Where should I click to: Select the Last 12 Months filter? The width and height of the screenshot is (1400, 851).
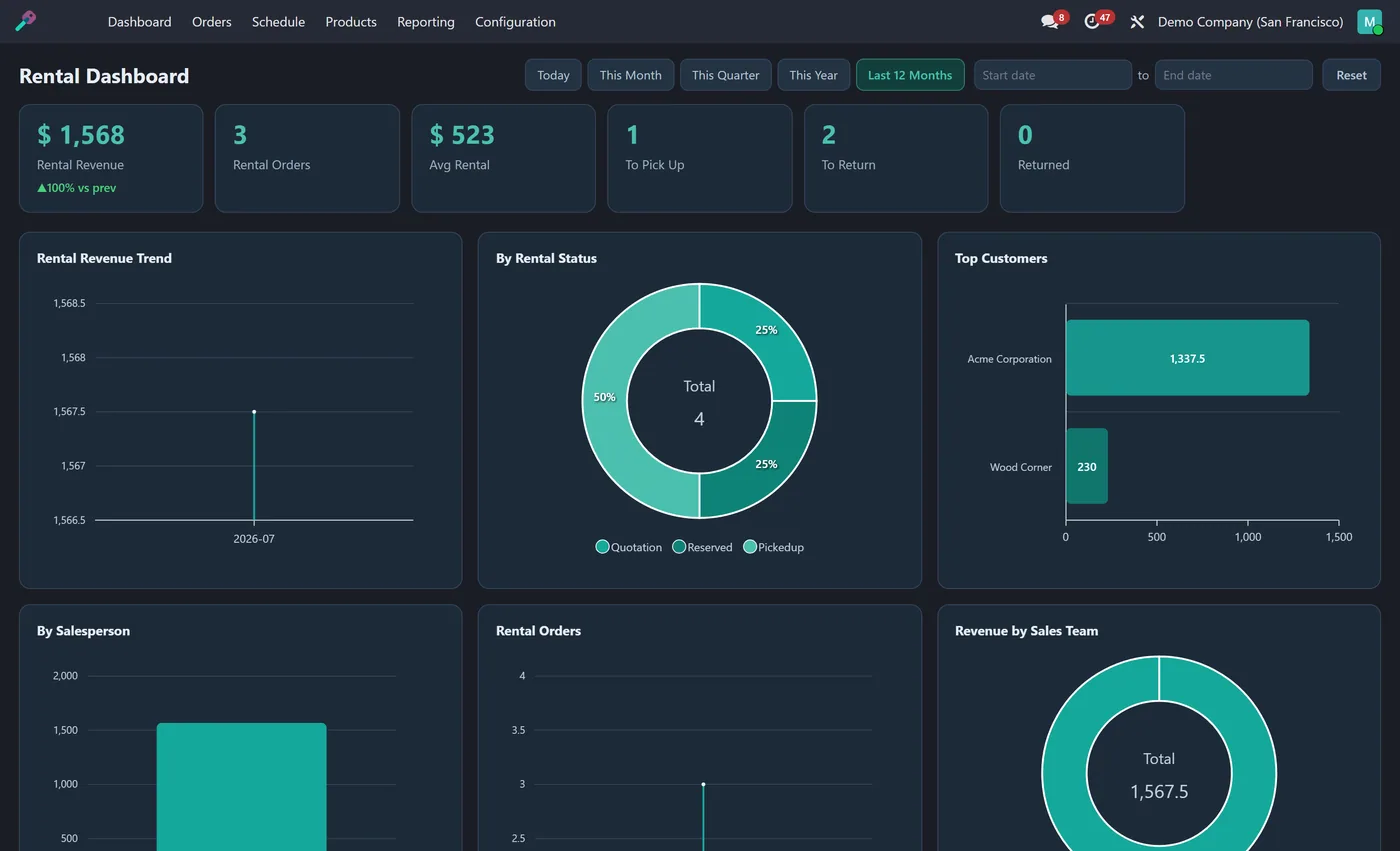[910, 75]
